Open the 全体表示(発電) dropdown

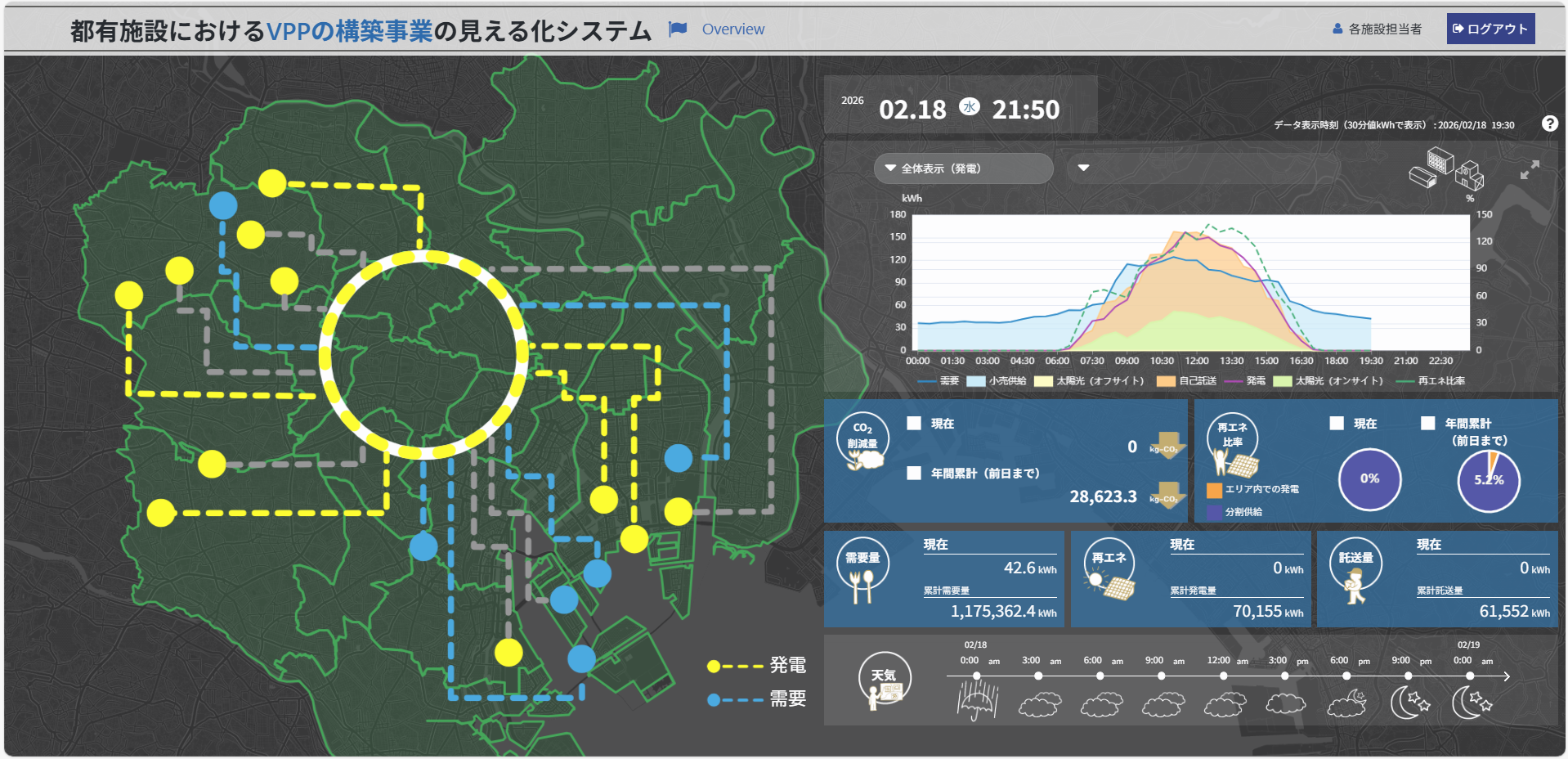point(963,168)
